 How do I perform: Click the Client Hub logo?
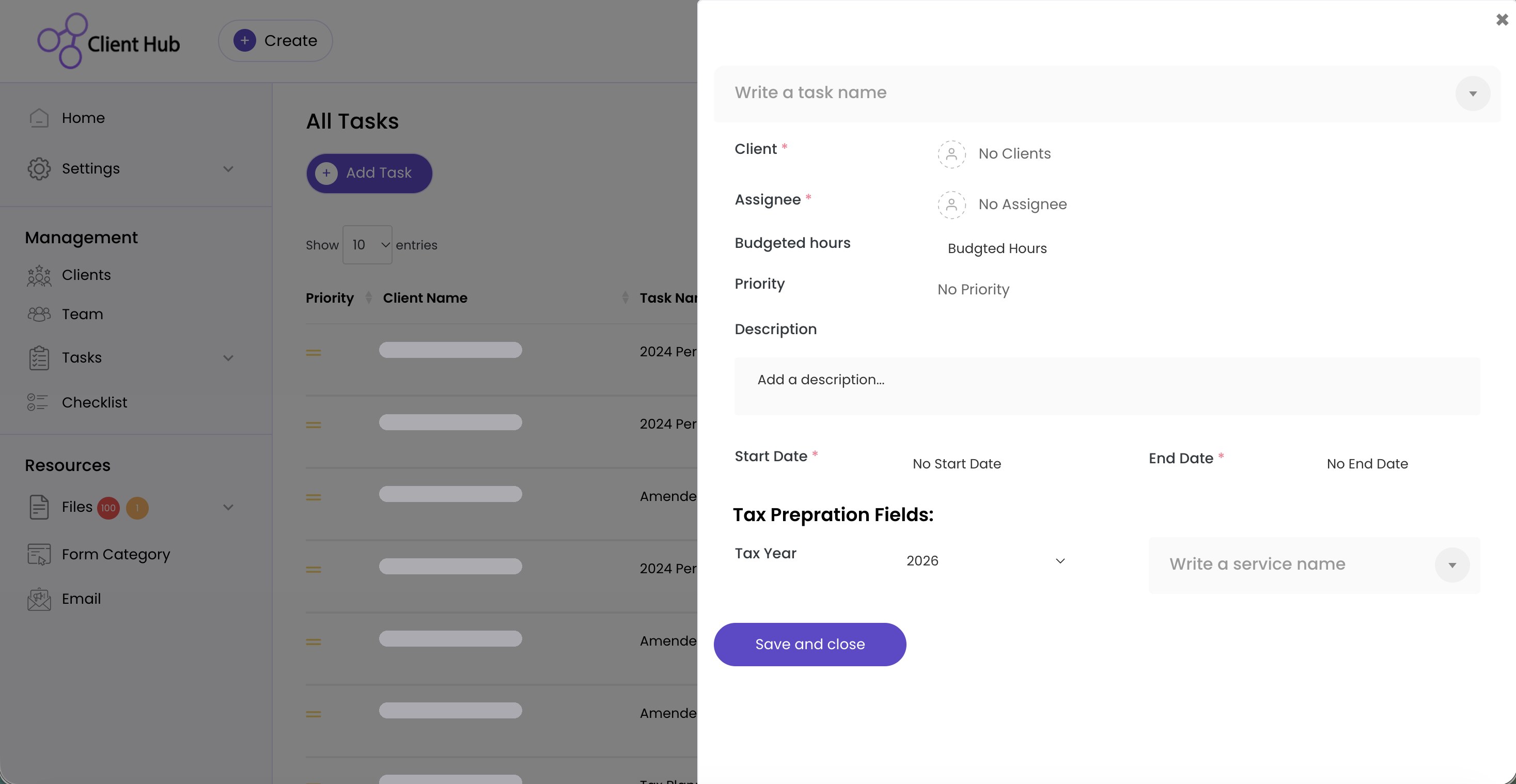pos(109,41)
